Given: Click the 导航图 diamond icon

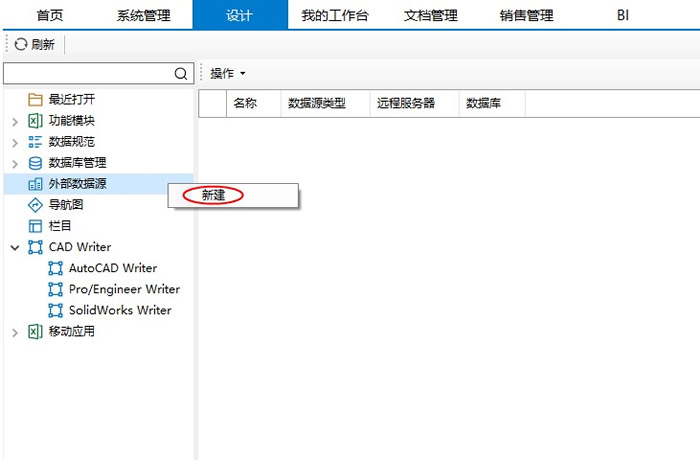Looking at the screenshot, I should click(x=35, y=204).
